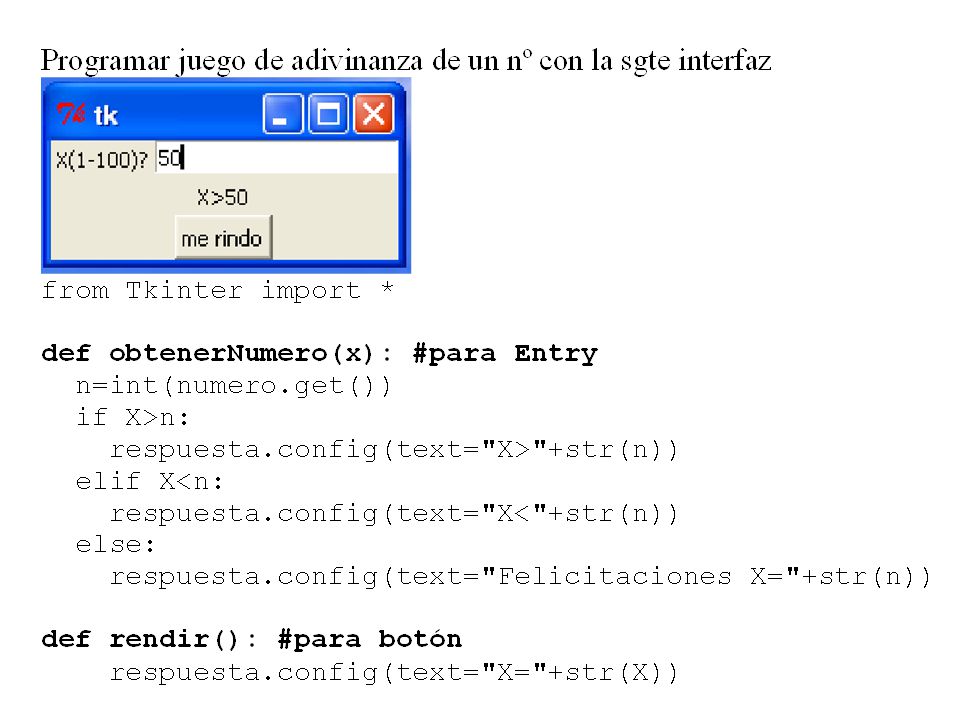Click the "from Tkinter import *" line
Viewport: 960px width, 720px height.
217,290
